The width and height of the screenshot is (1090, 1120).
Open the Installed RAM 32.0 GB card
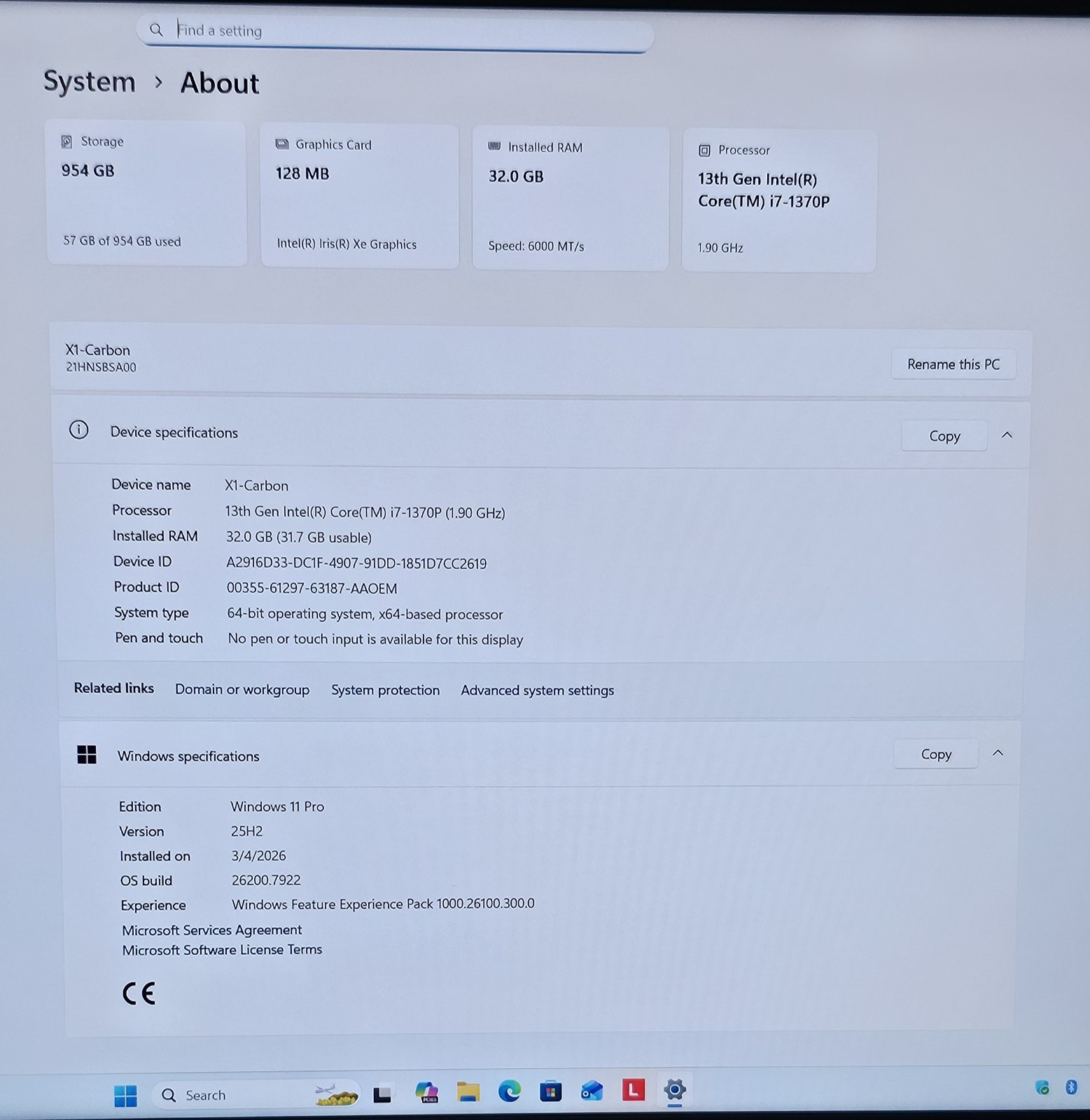coord(571,197)
